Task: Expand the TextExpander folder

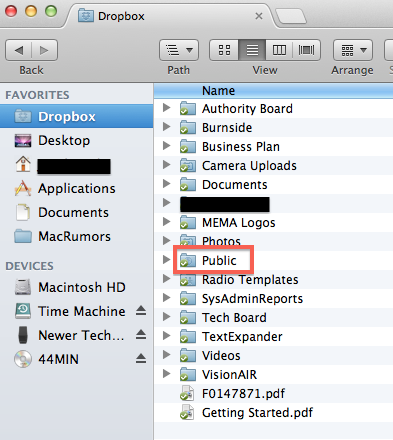Action: click(x=166, y=336)
